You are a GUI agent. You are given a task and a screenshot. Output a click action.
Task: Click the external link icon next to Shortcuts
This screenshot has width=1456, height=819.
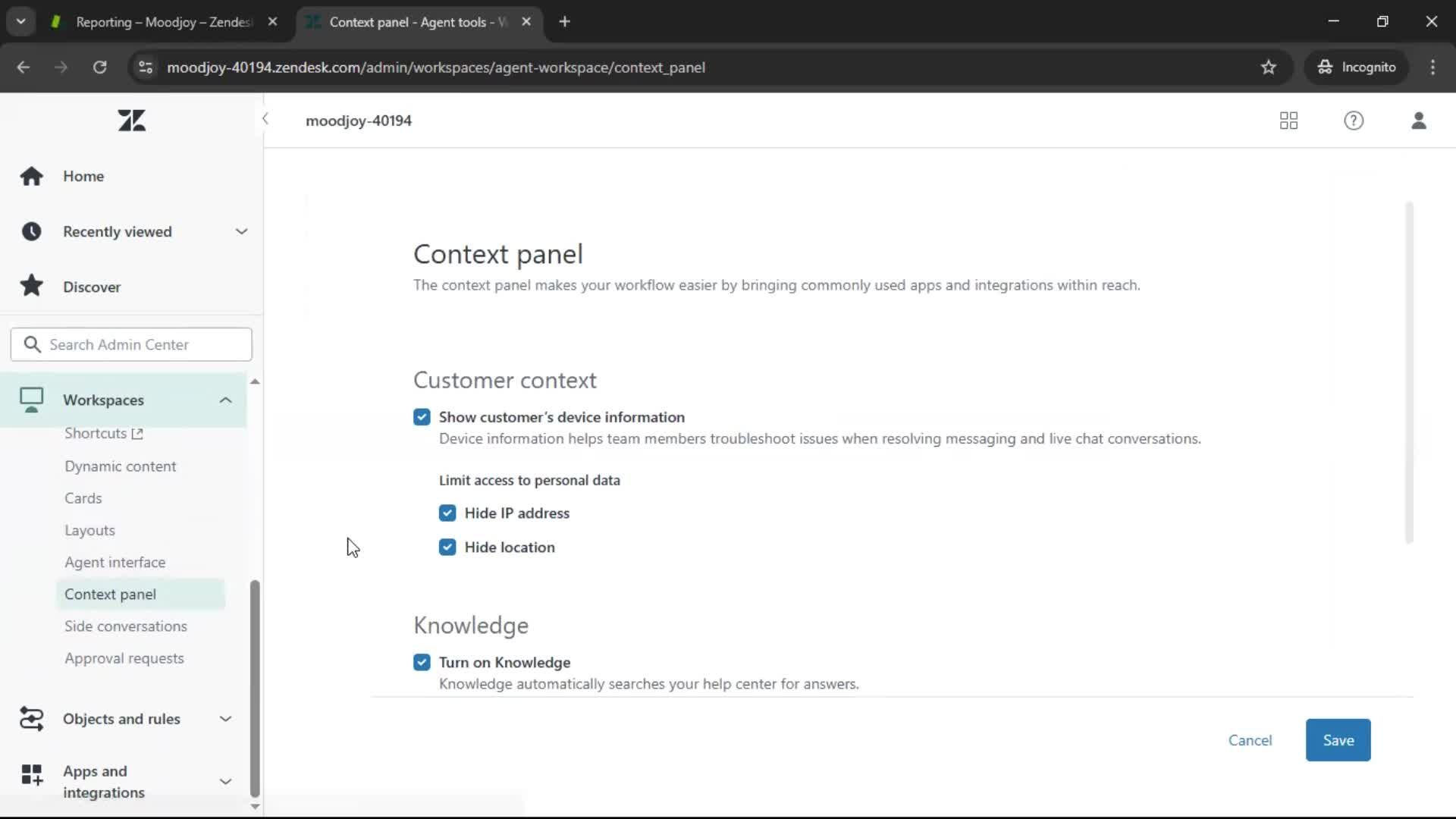click(137, 434)
